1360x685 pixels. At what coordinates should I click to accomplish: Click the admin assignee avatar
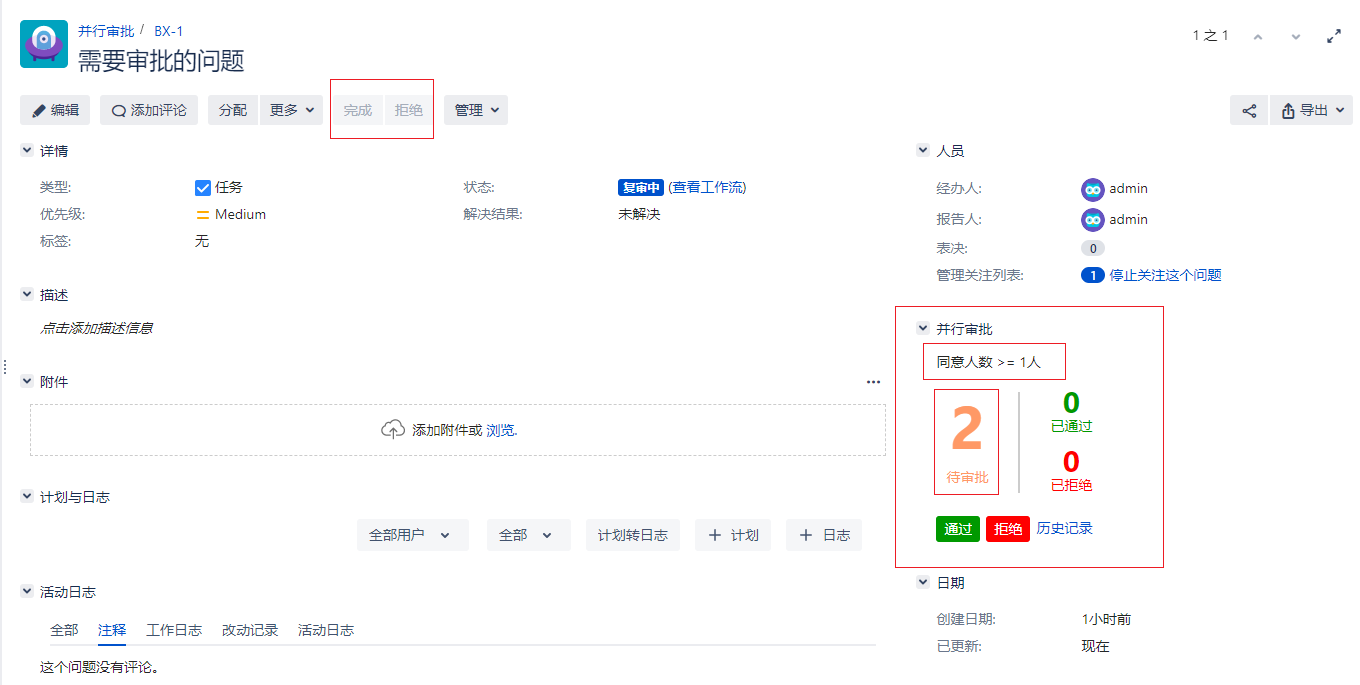1092,189
